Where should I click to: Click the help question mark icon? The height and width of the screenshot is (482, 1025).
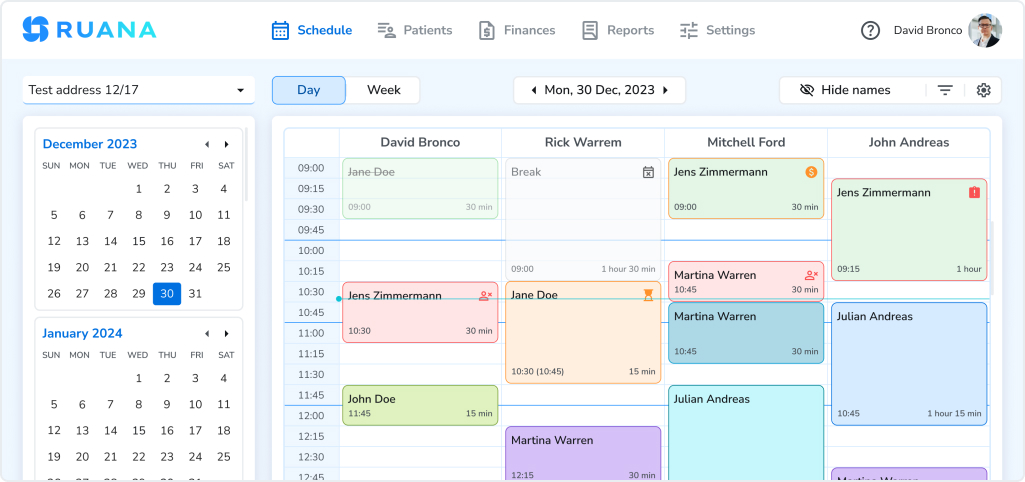[870, 30]
